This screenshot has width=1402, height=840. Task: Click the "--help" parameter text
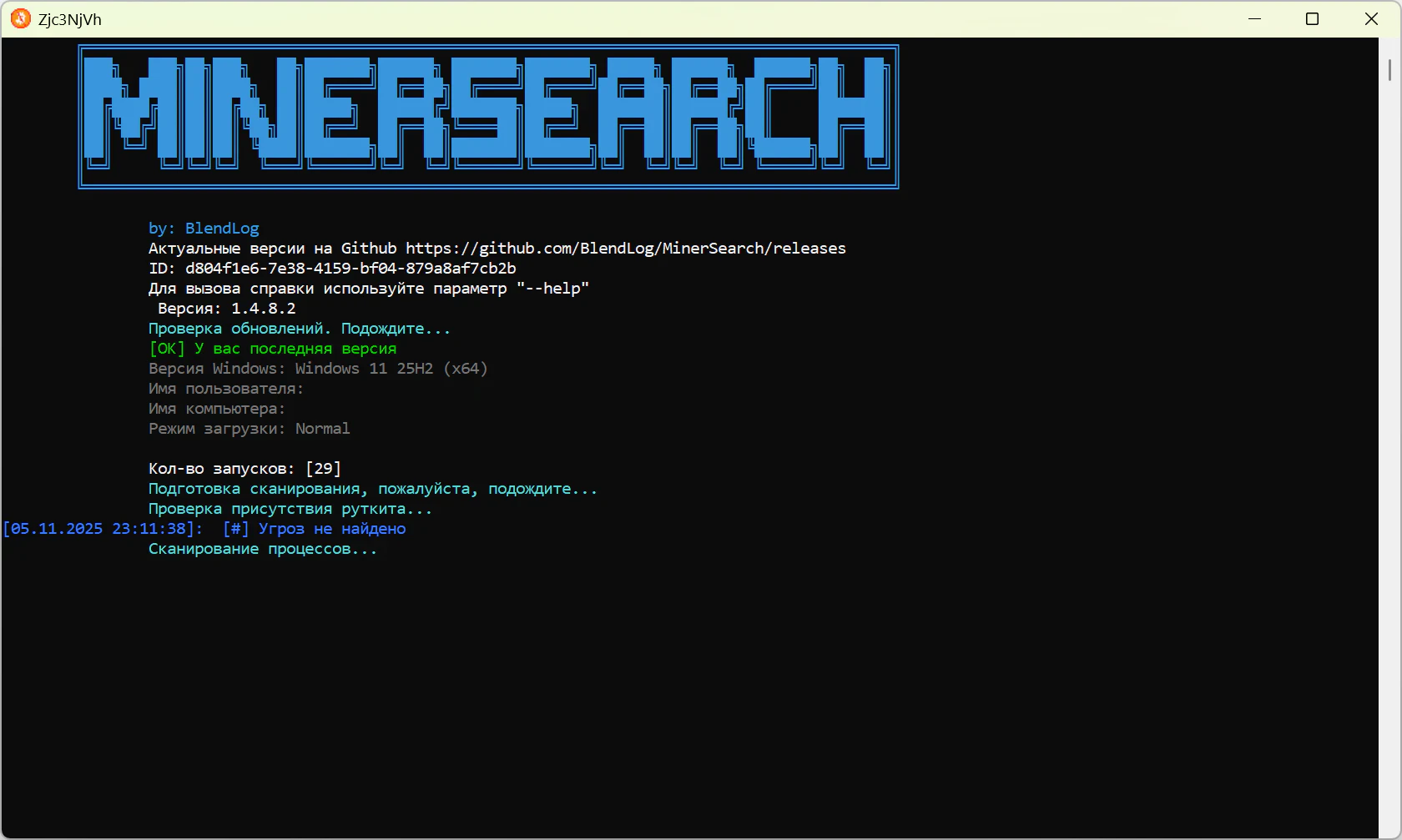(552, 289)
